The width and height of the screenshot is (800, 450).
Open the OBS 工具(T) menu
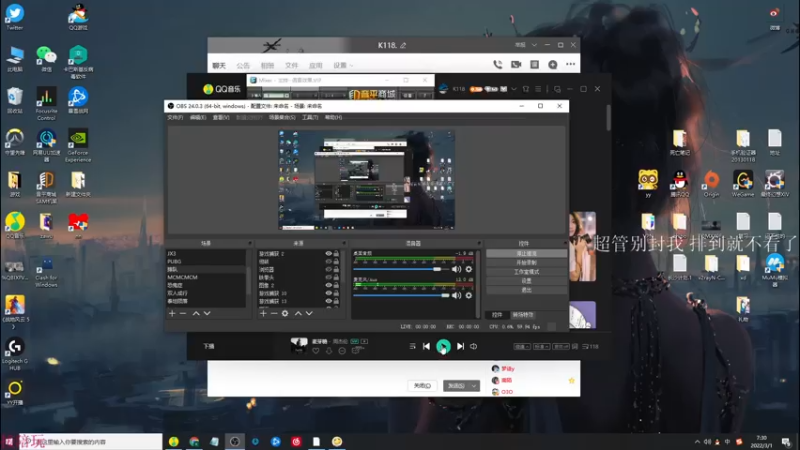tap(310, 117)
